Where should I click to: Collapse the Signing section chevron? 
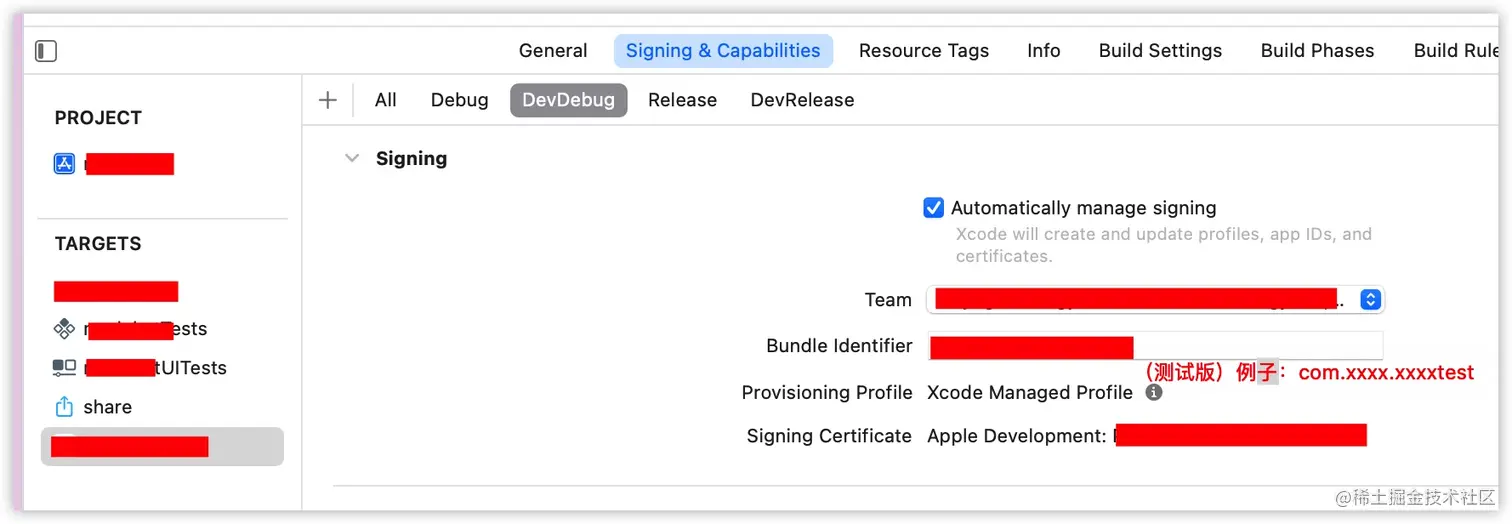tap(352, 158)
